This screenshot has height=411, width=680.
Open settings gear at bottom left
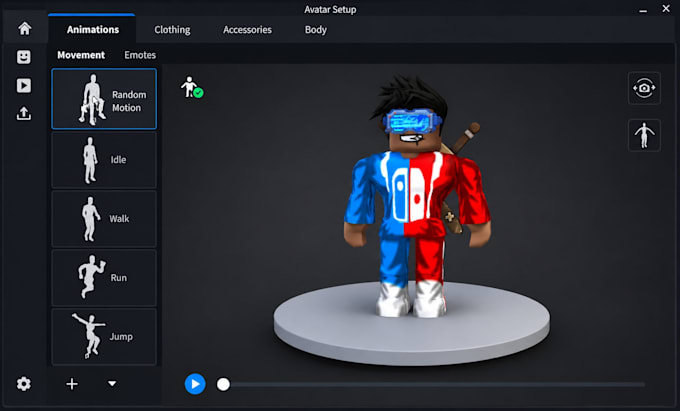click(24, 384)
